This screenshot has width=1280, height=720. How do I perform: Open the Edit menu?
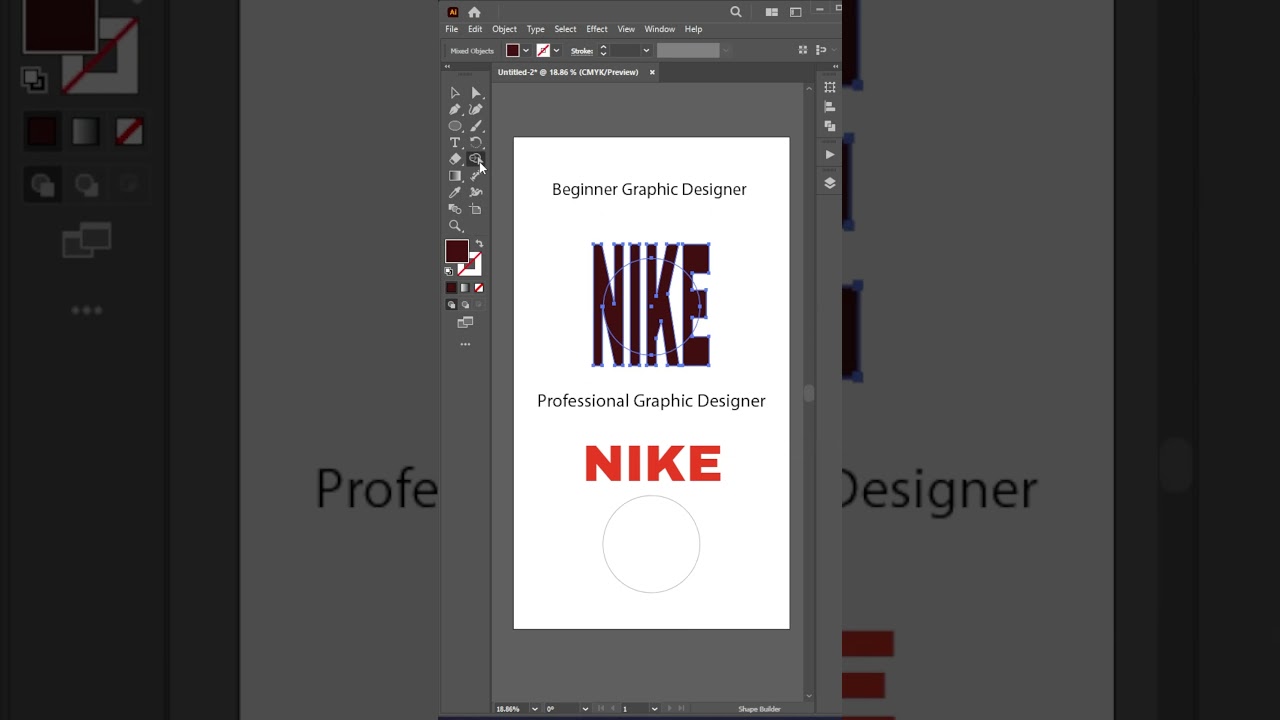click(475, 29)
